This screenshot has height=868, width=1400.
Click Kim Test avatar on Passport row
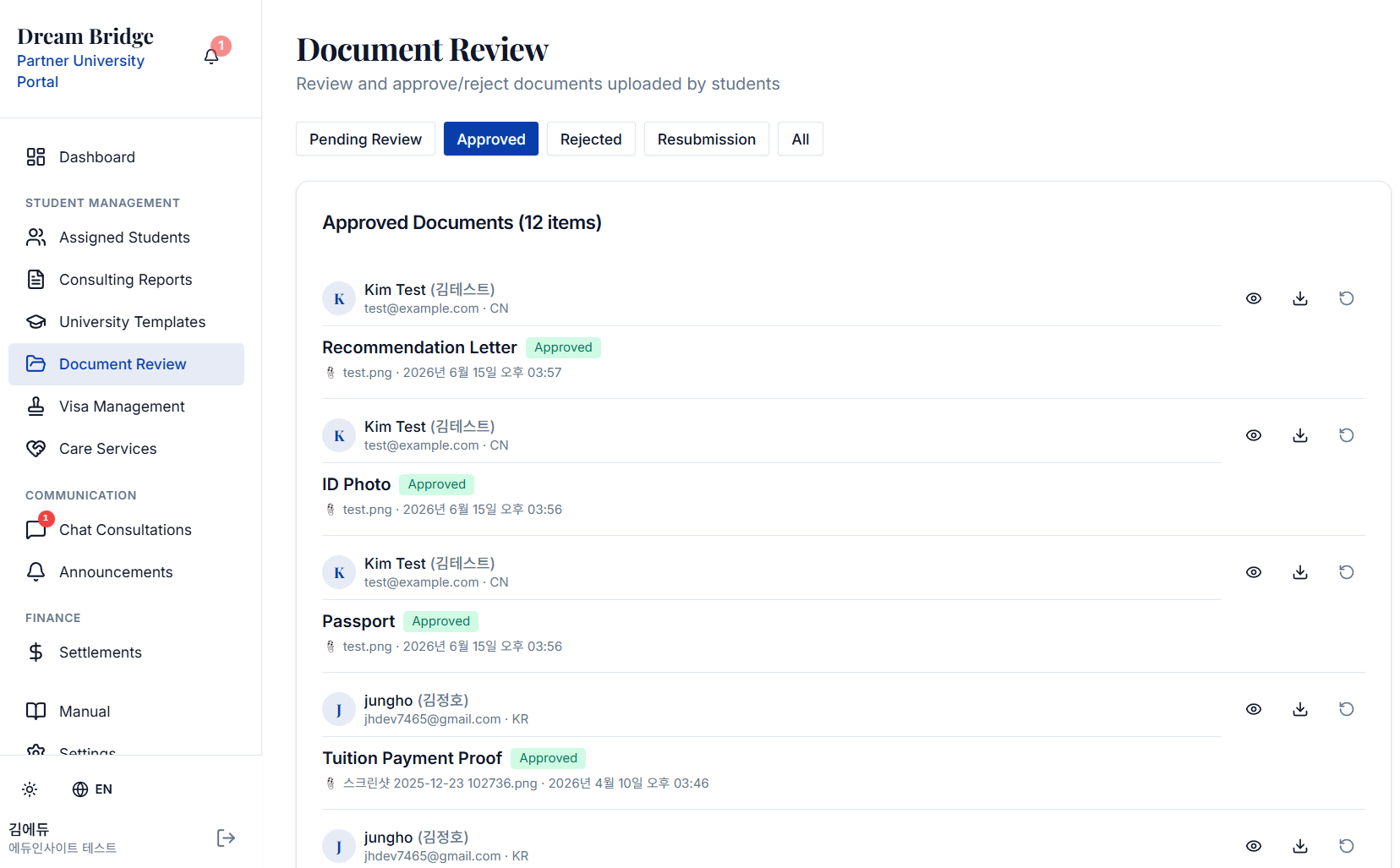click(x=339, y=572)
